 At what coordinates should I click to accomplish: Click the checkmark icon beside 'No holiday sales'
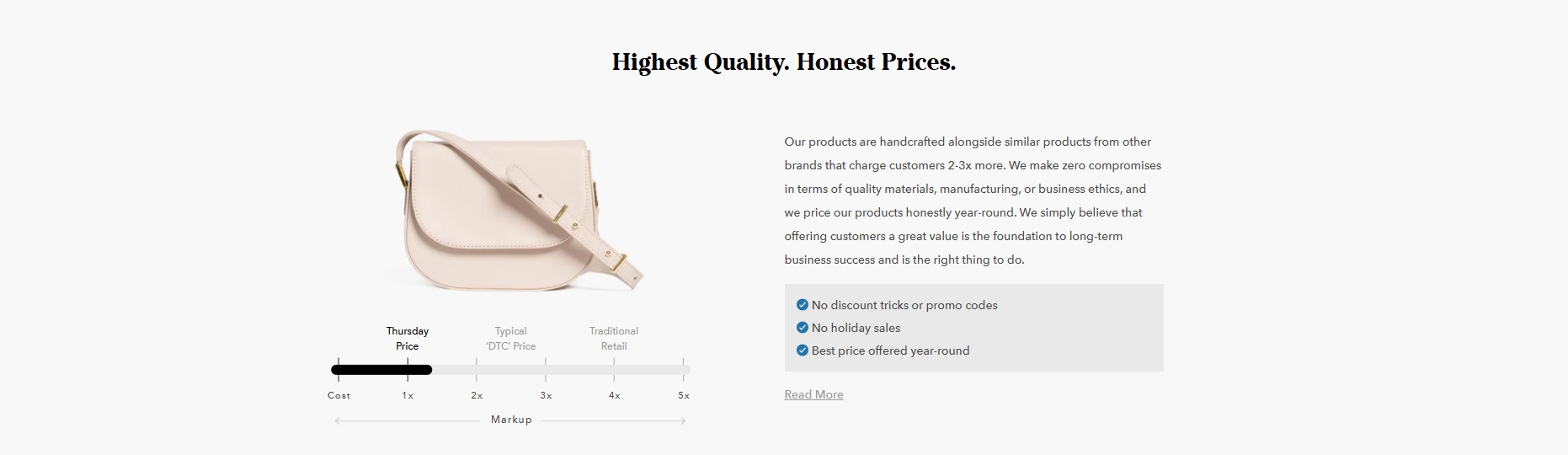802,328
